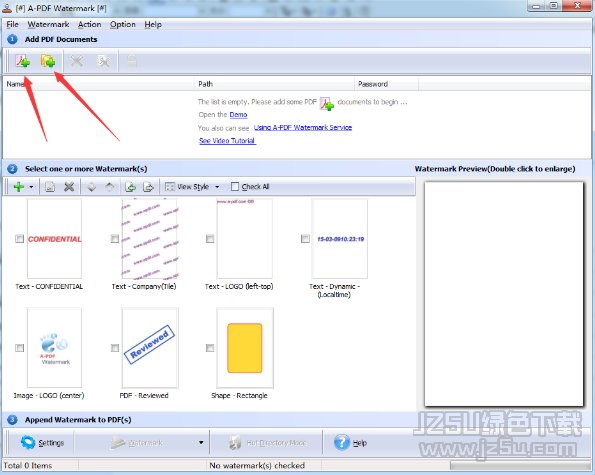The image size is (595, 475).
Task: Open the Watermark menu
Action: tap(48, 24)
